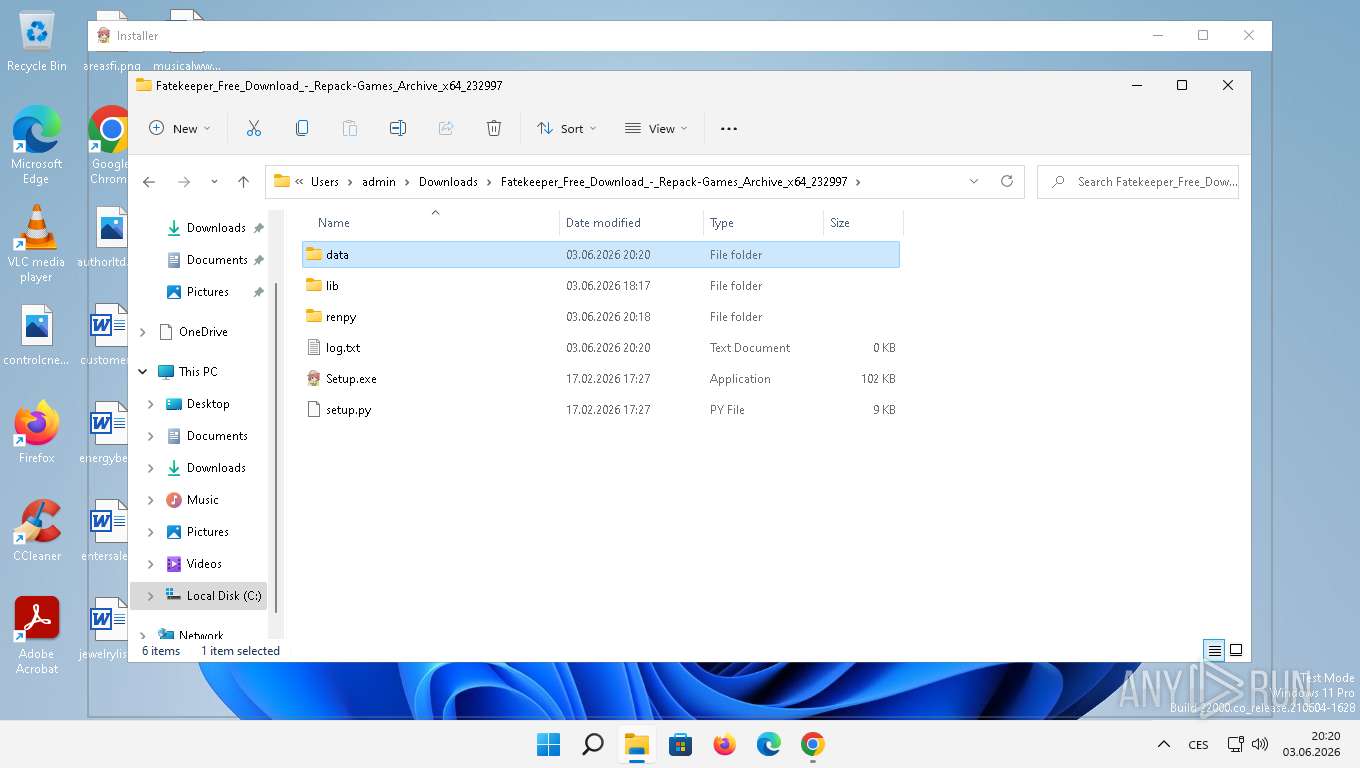This screenshot has width=1360, height=768.
Task: Click the Copy icon in toolbar
Action: tap(301, 128)
